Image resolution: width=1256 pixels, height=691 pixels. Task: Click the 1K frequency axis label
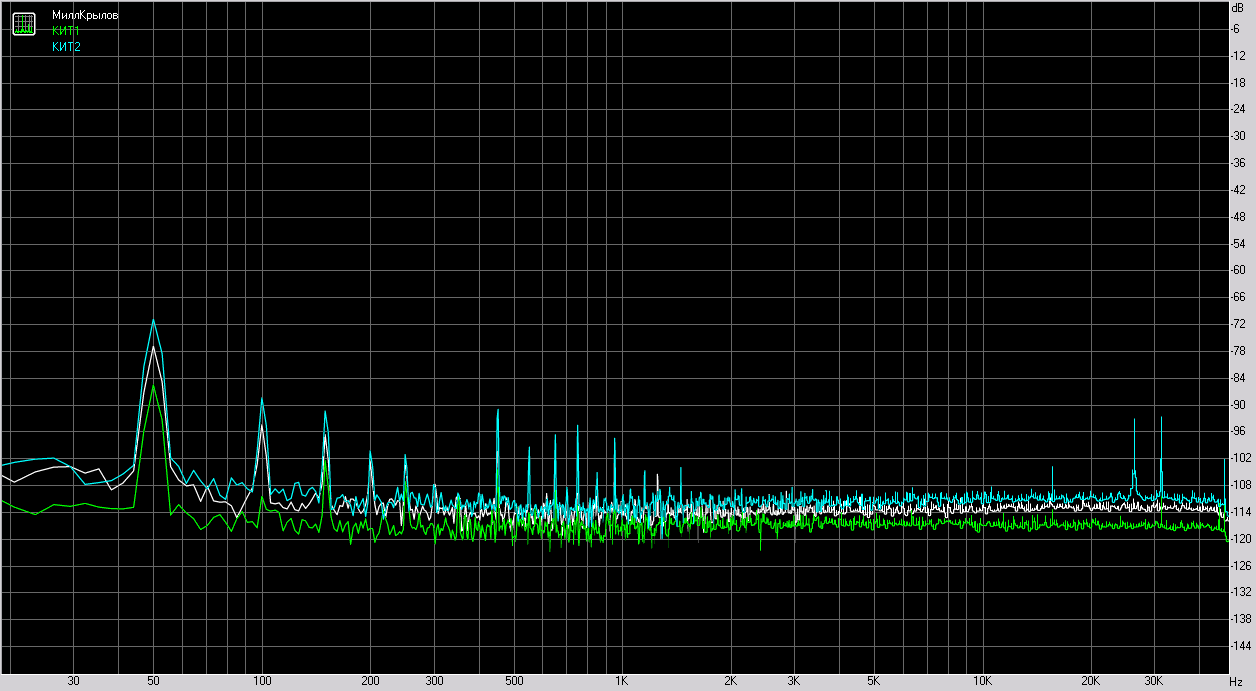coord(622,682)
